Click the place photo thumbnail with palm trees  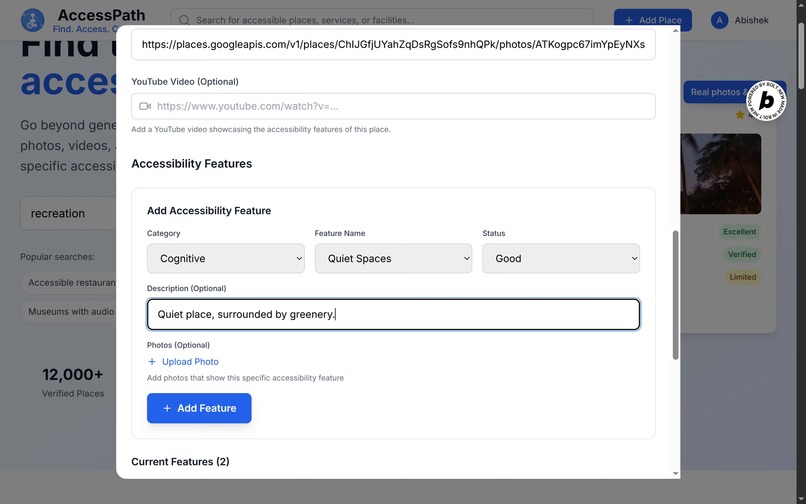(x=721, y=174)
